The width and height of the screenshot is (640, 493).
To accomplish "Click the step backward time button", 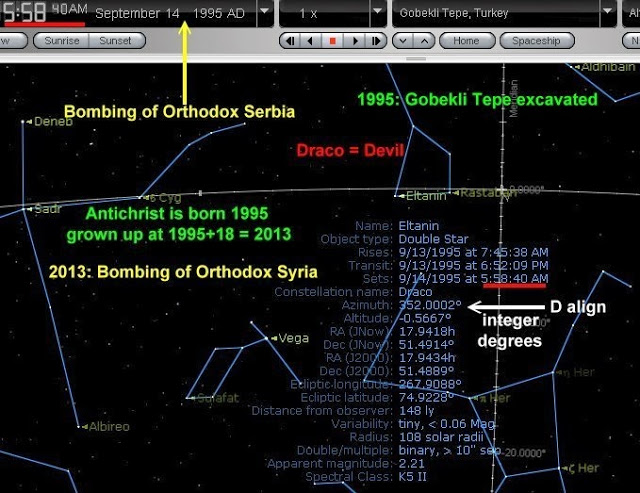I will tap(290, 41).
